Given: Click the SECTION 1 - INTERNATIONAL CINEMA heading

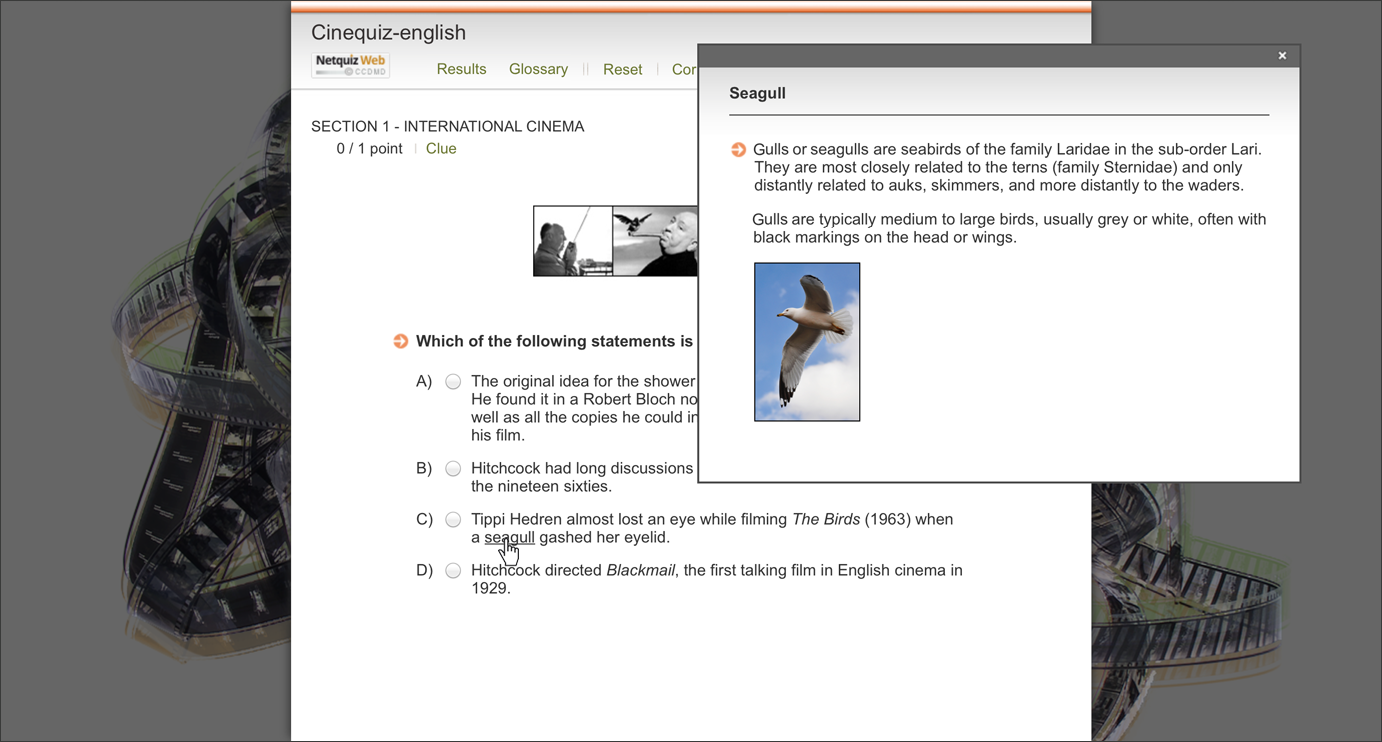Looking at the screenshot, I should 447,126.
